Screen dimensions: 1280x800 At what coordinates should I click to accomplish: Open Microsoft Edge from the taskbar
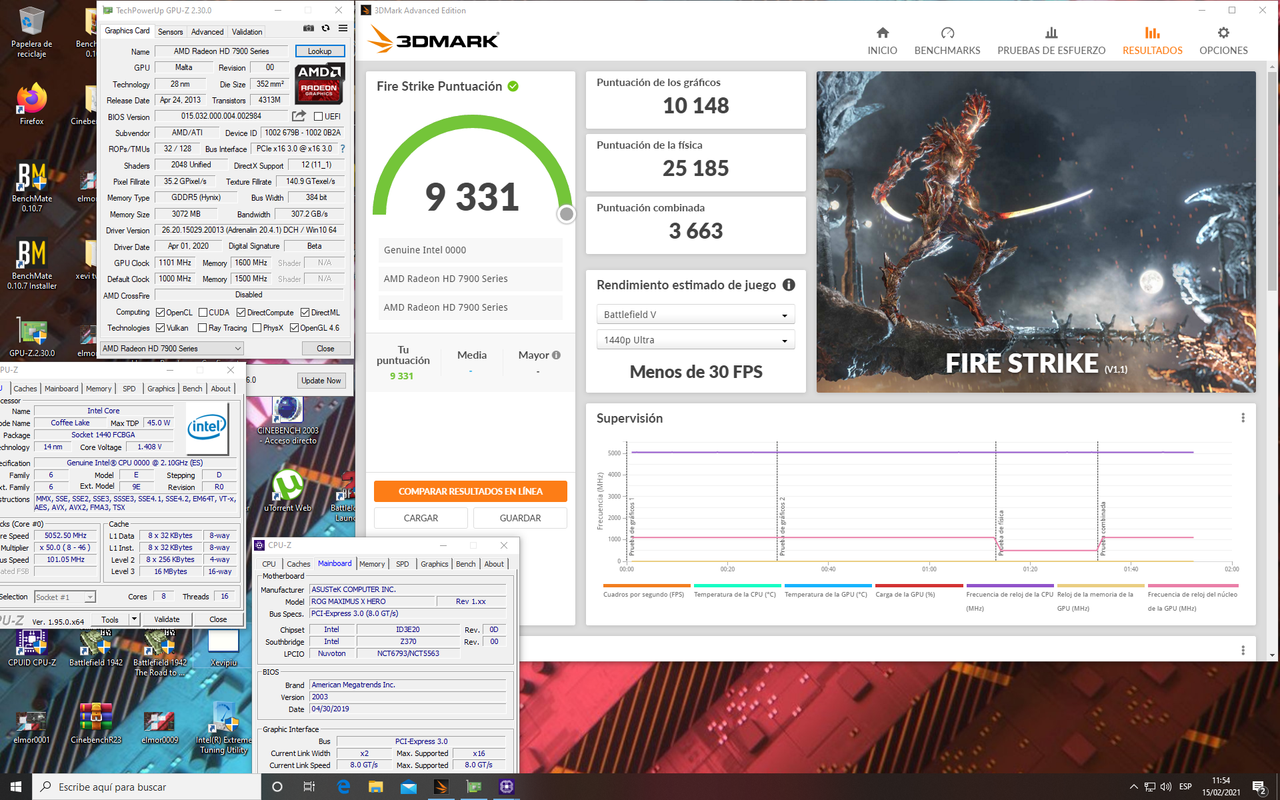[343, 787]
